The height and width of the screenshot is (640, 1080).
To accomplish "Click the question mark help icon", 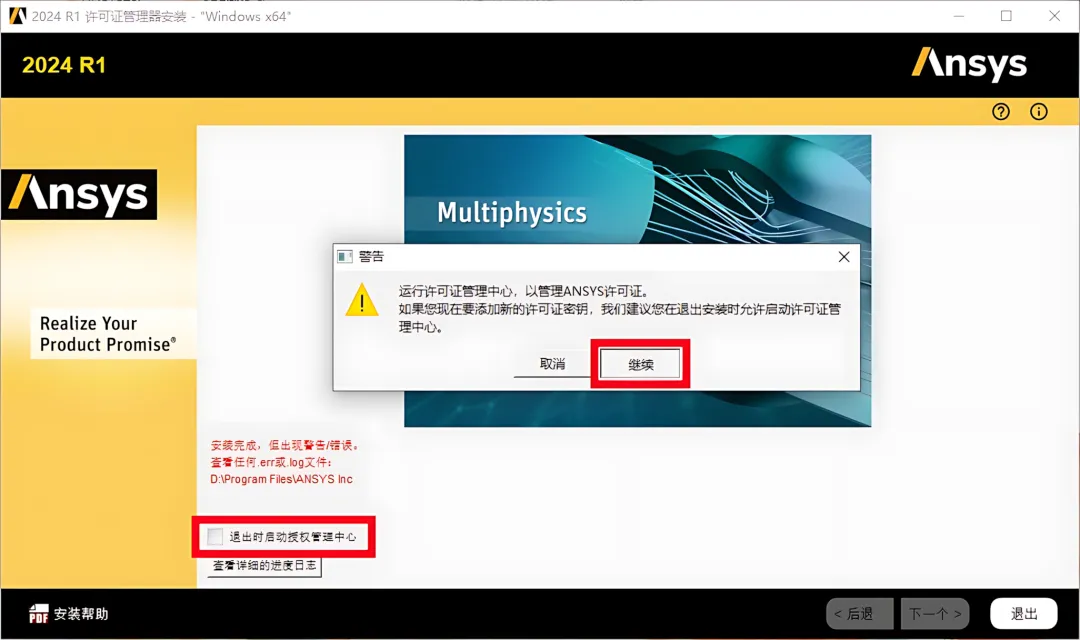I will tap(1001, 112).
